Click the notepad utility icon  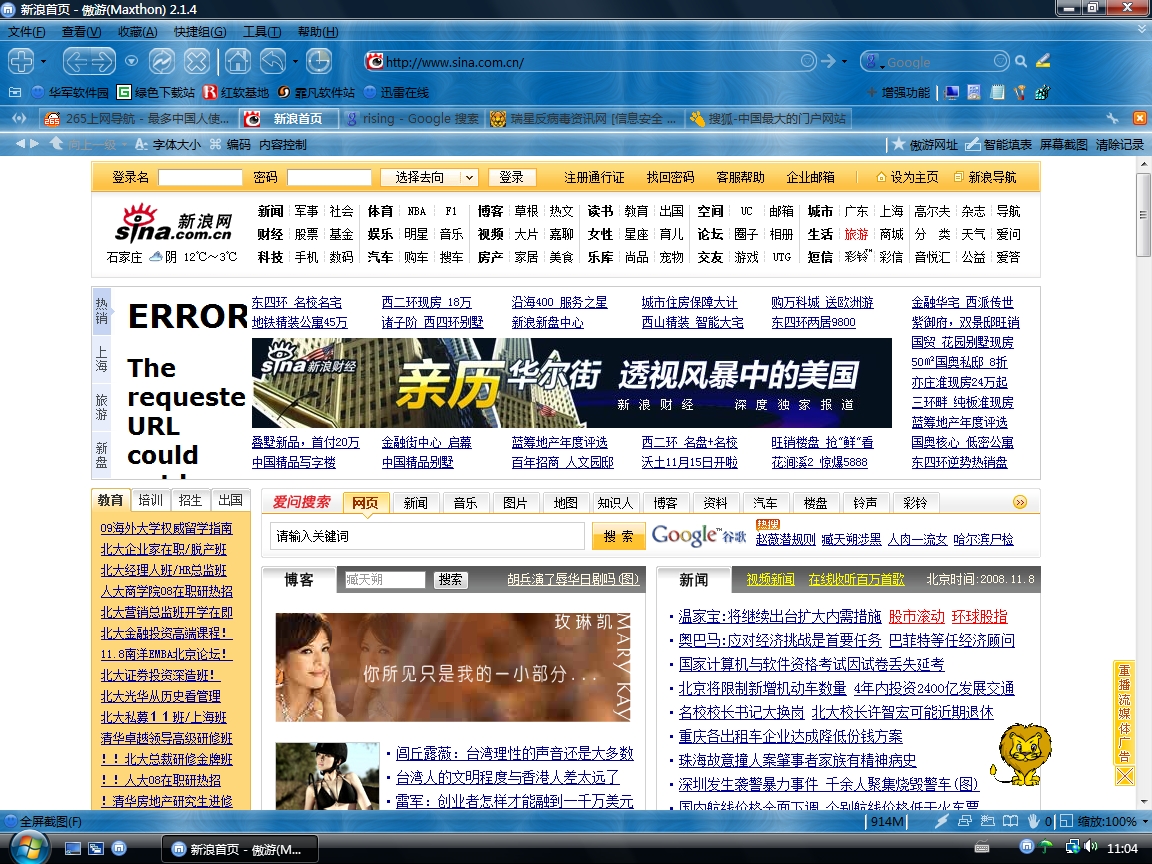pos(997,93)
